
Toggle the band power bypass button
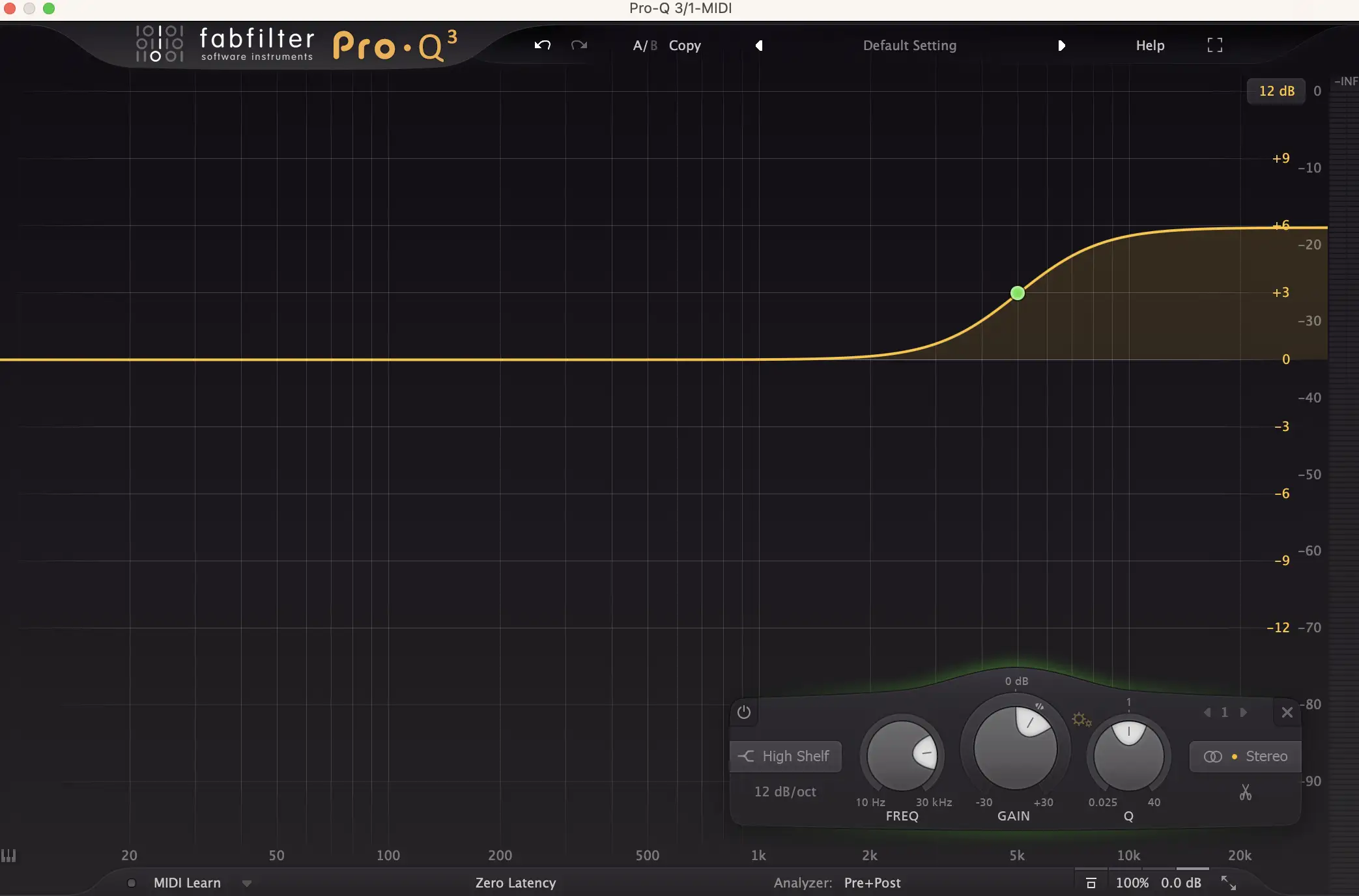click(x=743, y=712)
